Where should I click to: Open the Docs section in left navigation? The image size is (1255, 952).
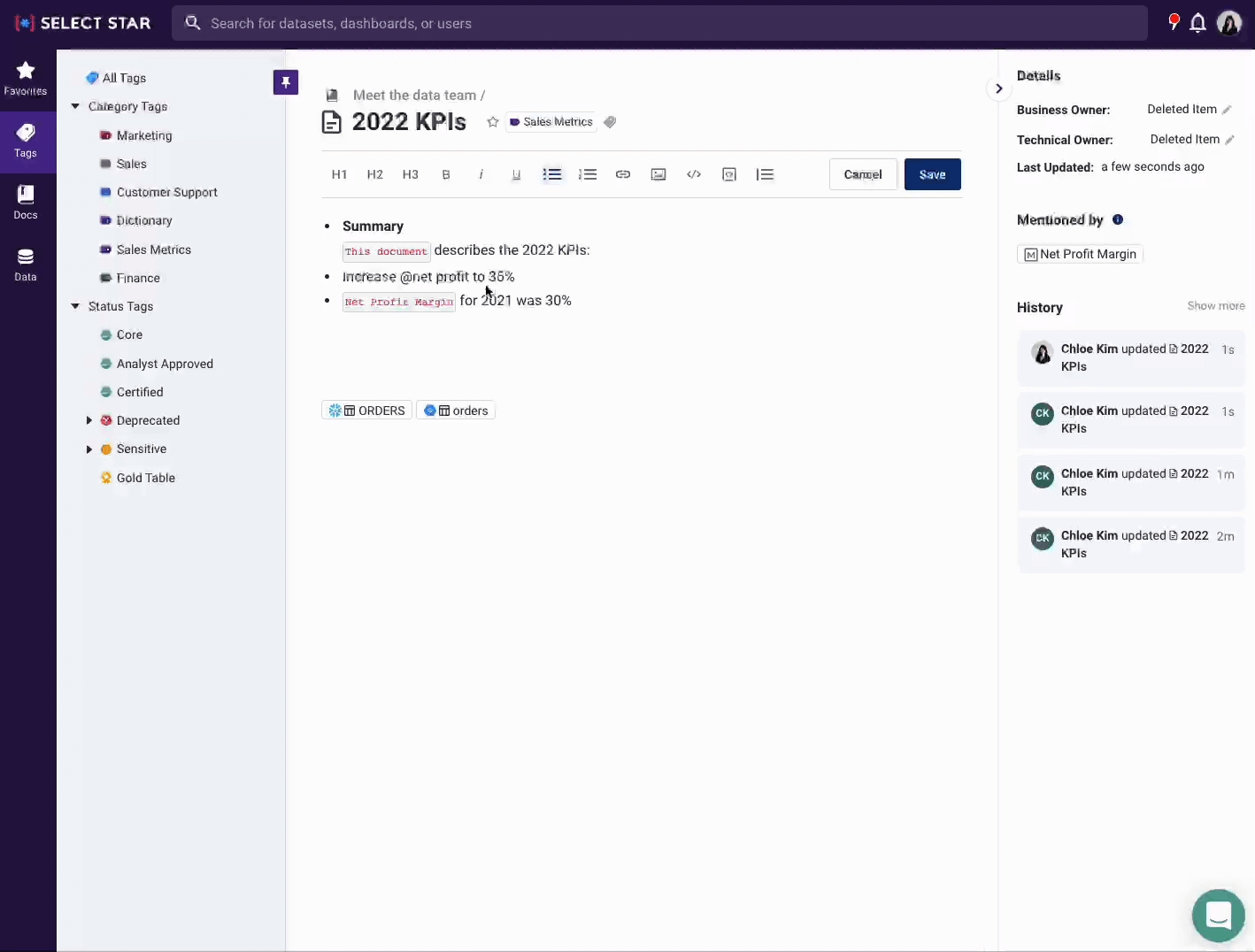pyautogui.click(x=26, y=202)
